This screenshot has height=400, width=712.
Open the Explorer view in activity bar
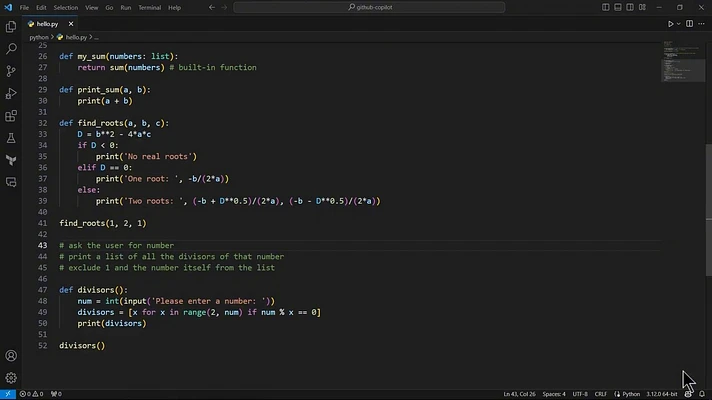pos(11,27)
